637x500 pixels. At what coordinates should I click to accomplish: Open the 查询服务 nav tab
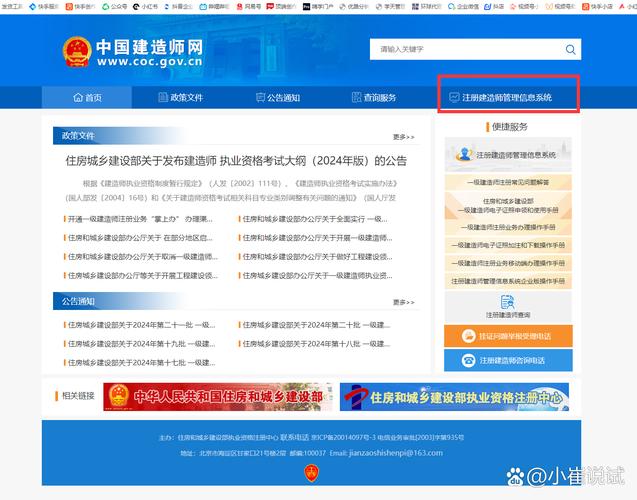tap(374, 97)
